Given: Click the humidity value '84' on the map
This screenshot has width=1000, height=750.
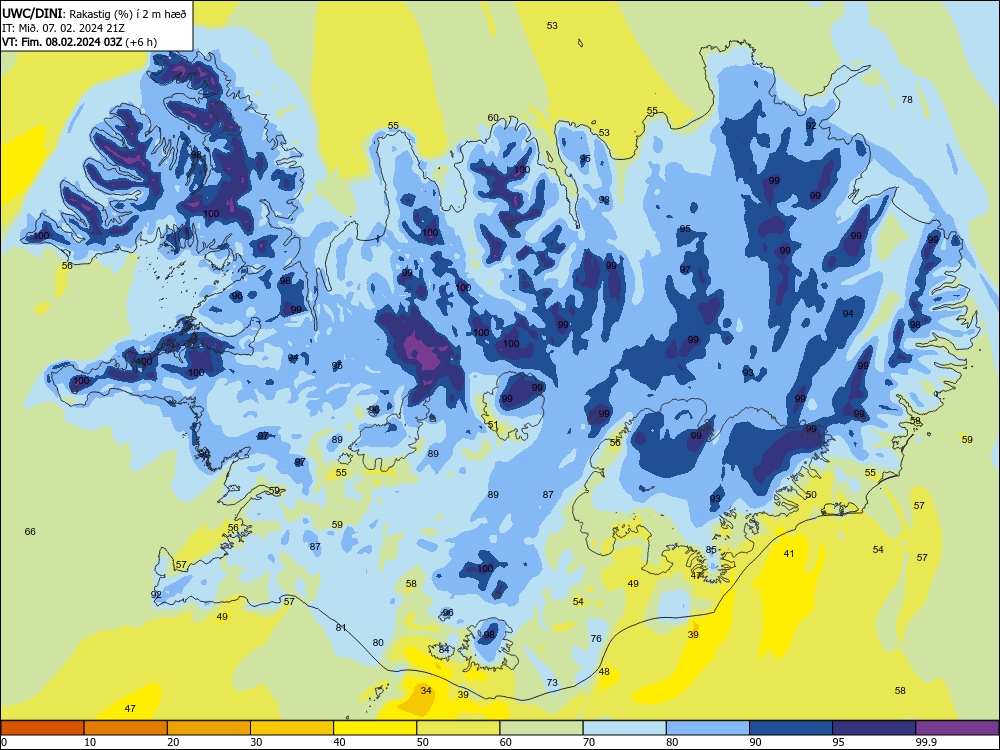Looking at the screenshot, I should (444, 650).
